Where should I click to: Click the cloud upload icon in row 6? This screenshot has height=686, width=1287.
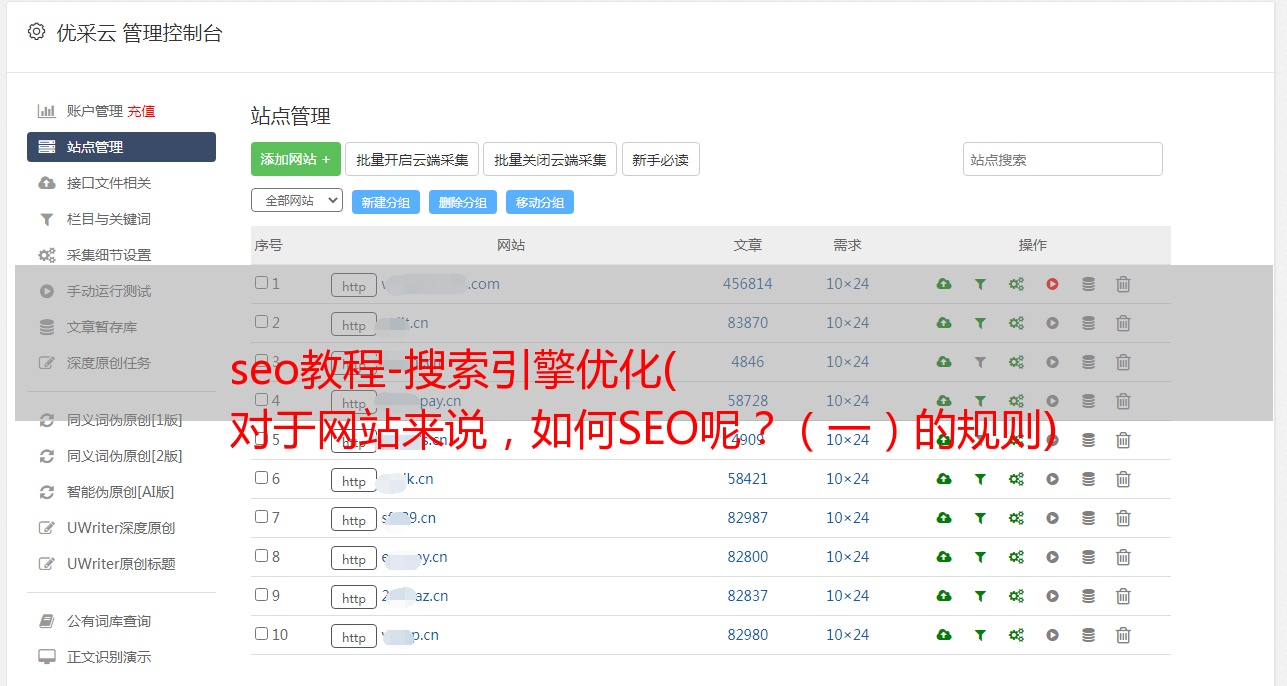coord(944,479)
